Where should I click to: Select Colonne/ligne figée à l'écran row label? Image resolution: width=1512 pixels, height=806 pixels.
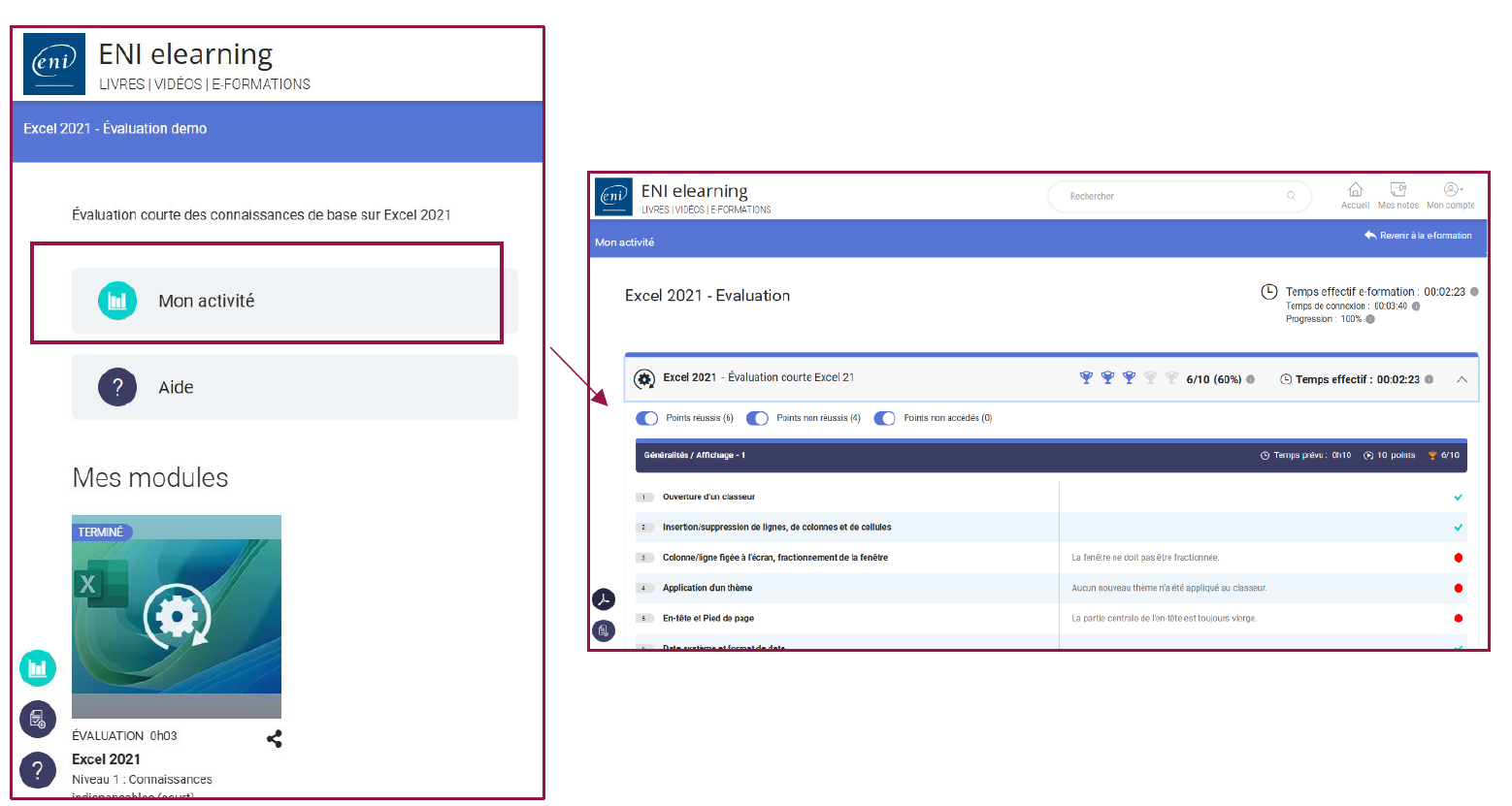[x=775, y=558]
